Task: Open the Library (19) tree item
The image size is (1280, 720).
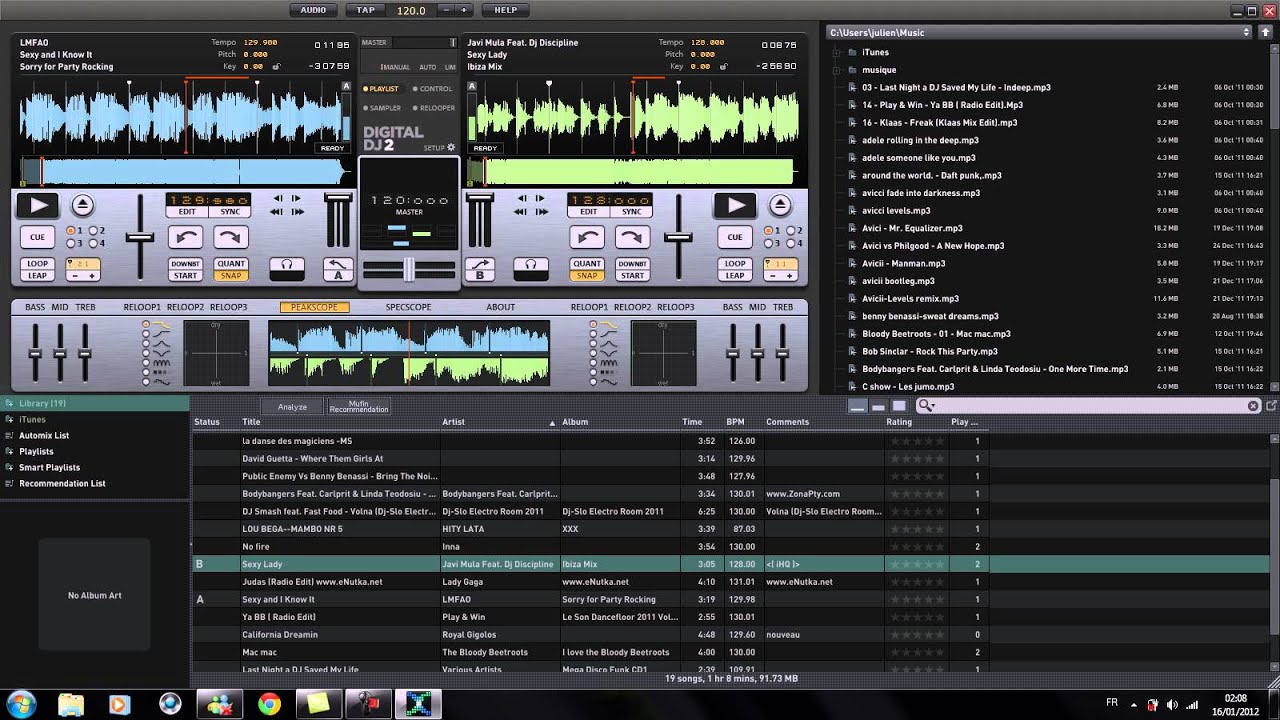Action: coord(95,403)
